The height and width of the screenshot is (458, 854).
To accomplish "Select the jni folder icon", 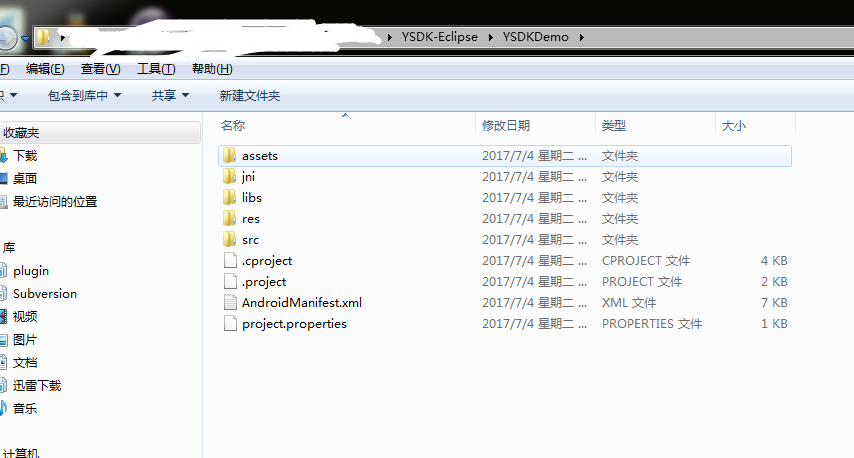I will coord(229,176).
